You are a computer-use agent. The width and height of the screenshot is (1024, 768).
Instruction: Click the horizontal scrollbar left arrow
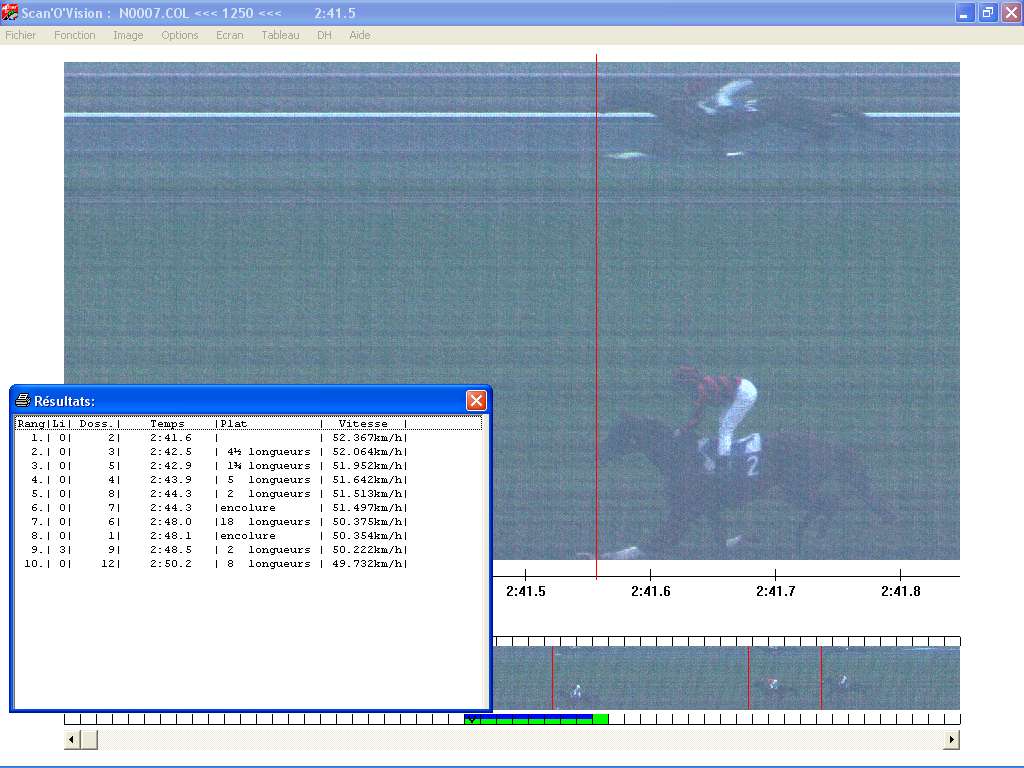(72, 739)
